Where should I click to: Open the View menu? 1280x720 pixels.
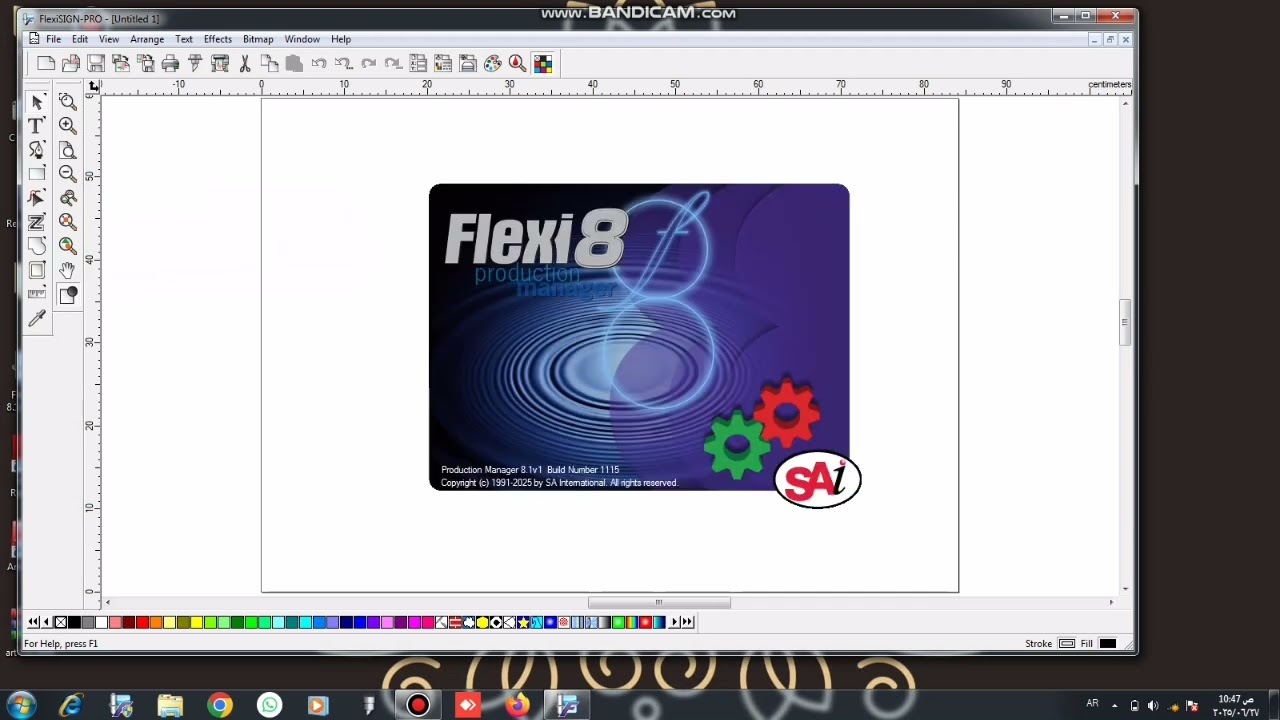point(109,39)
